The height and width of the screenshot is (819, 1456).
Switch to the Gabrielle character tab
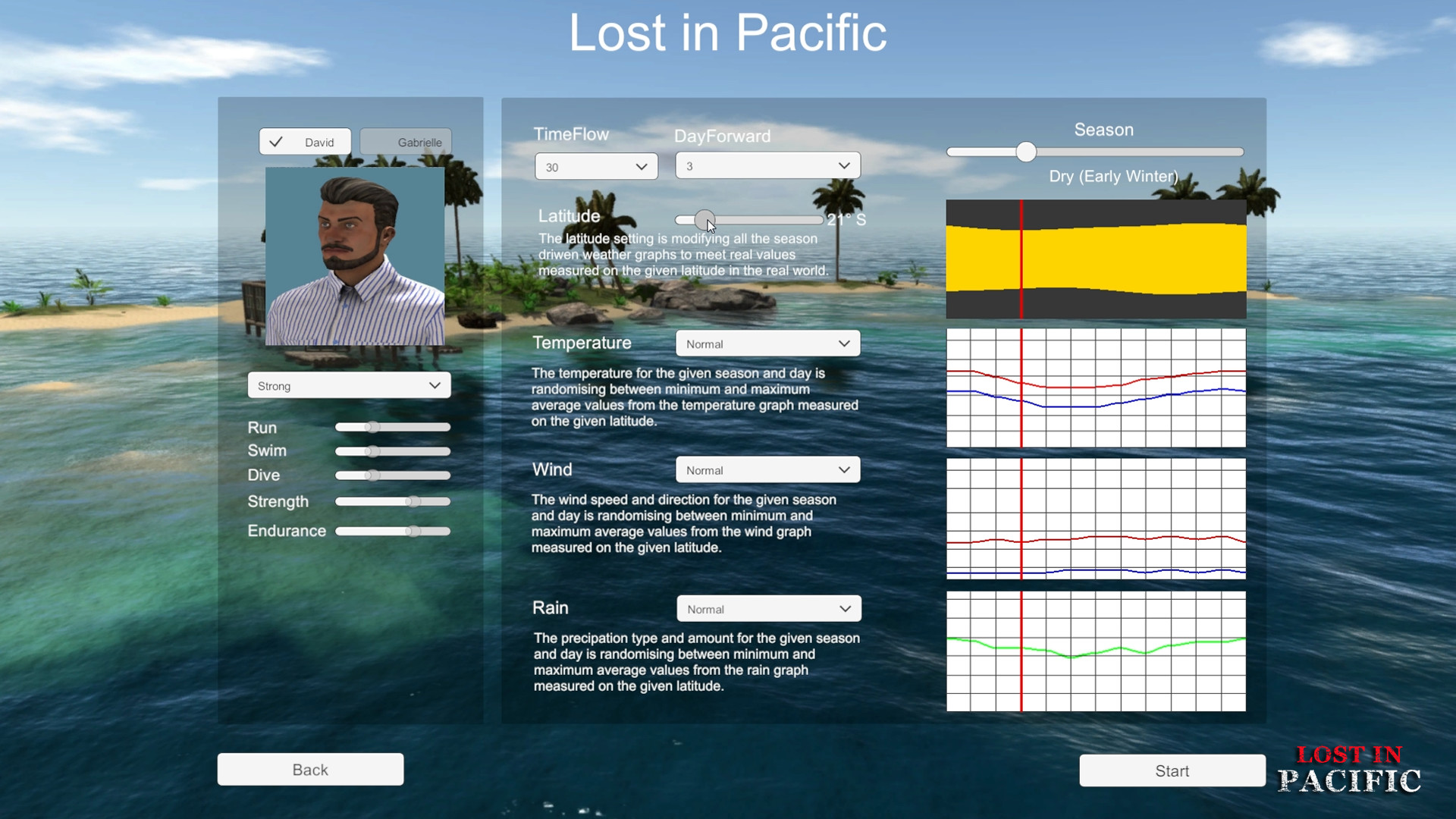[x=406, y=142]
